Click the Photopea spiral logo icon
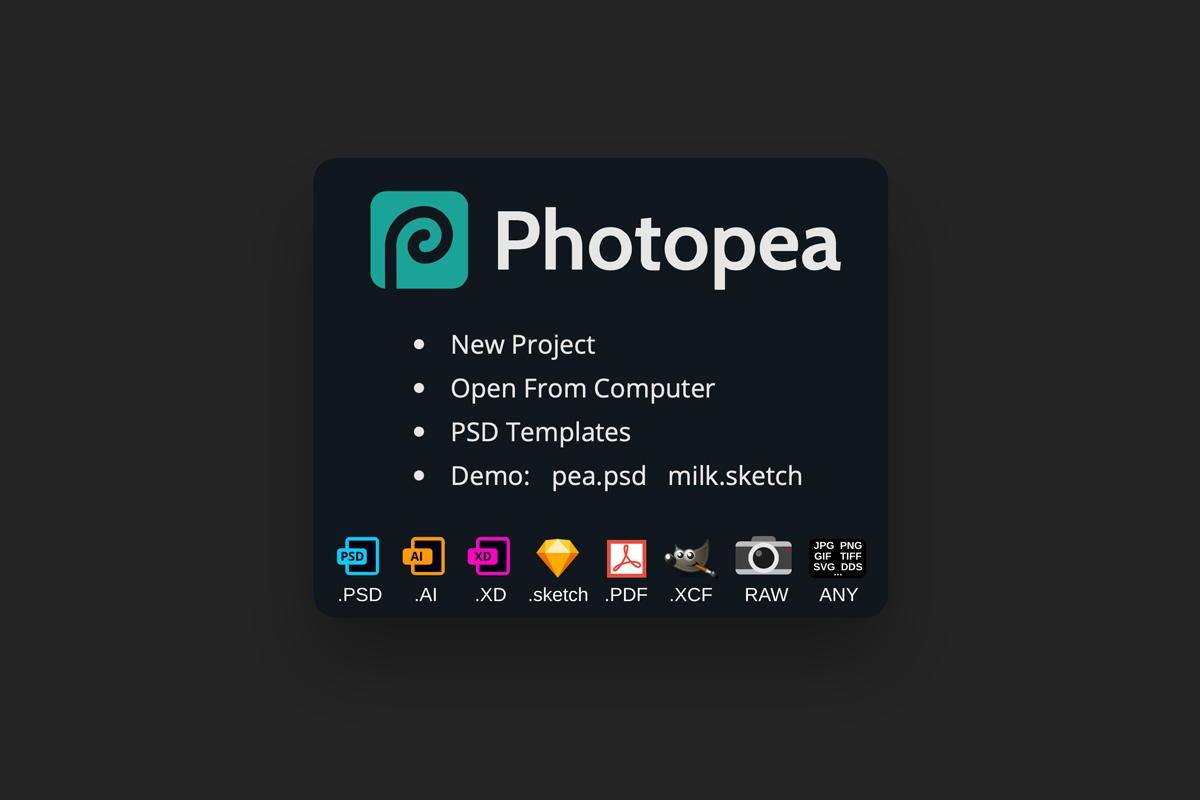The image size is (1200, 800). (419, 240)
